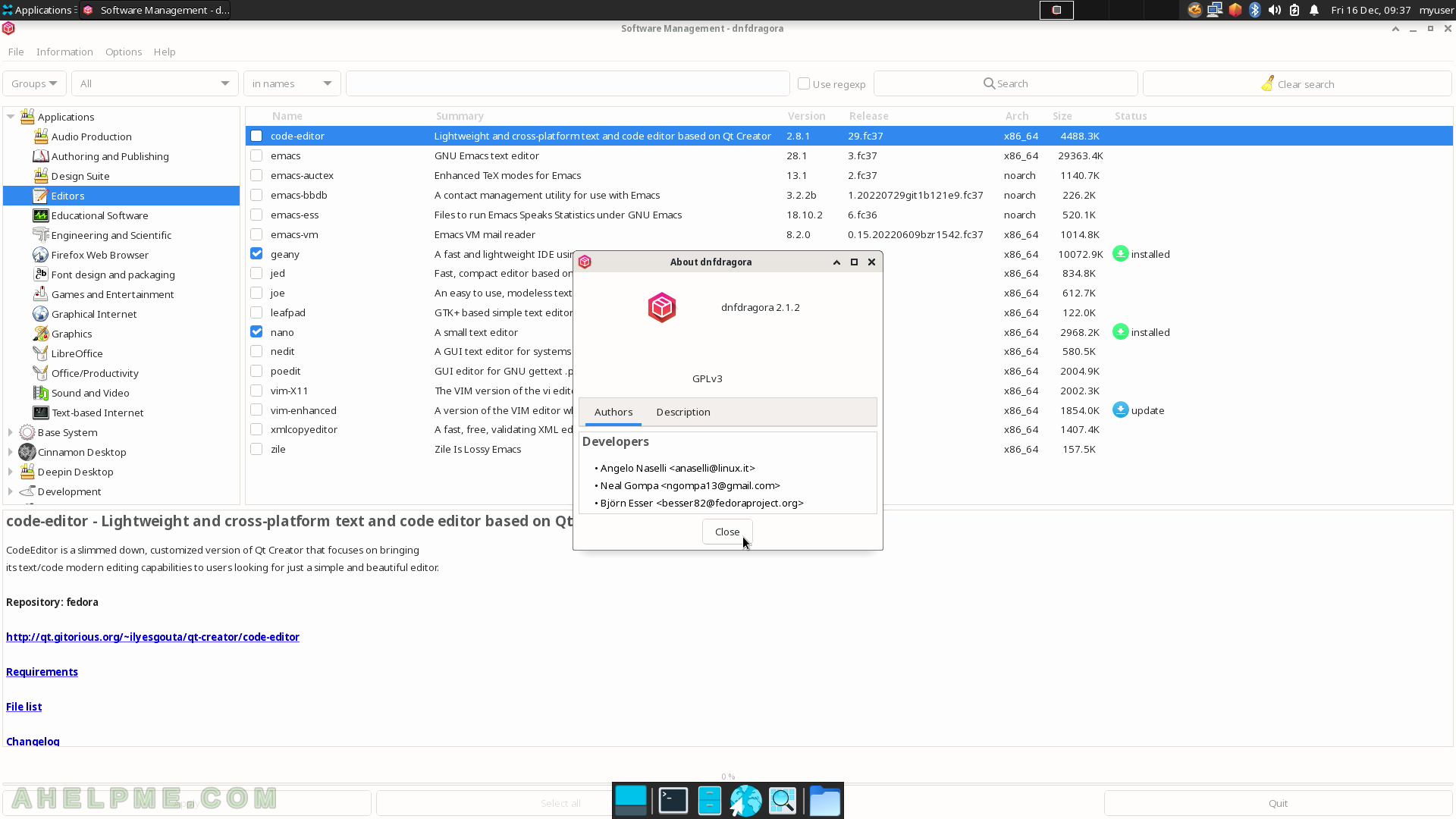Uncheck the nano package checkbox

(x=256, y=331)
